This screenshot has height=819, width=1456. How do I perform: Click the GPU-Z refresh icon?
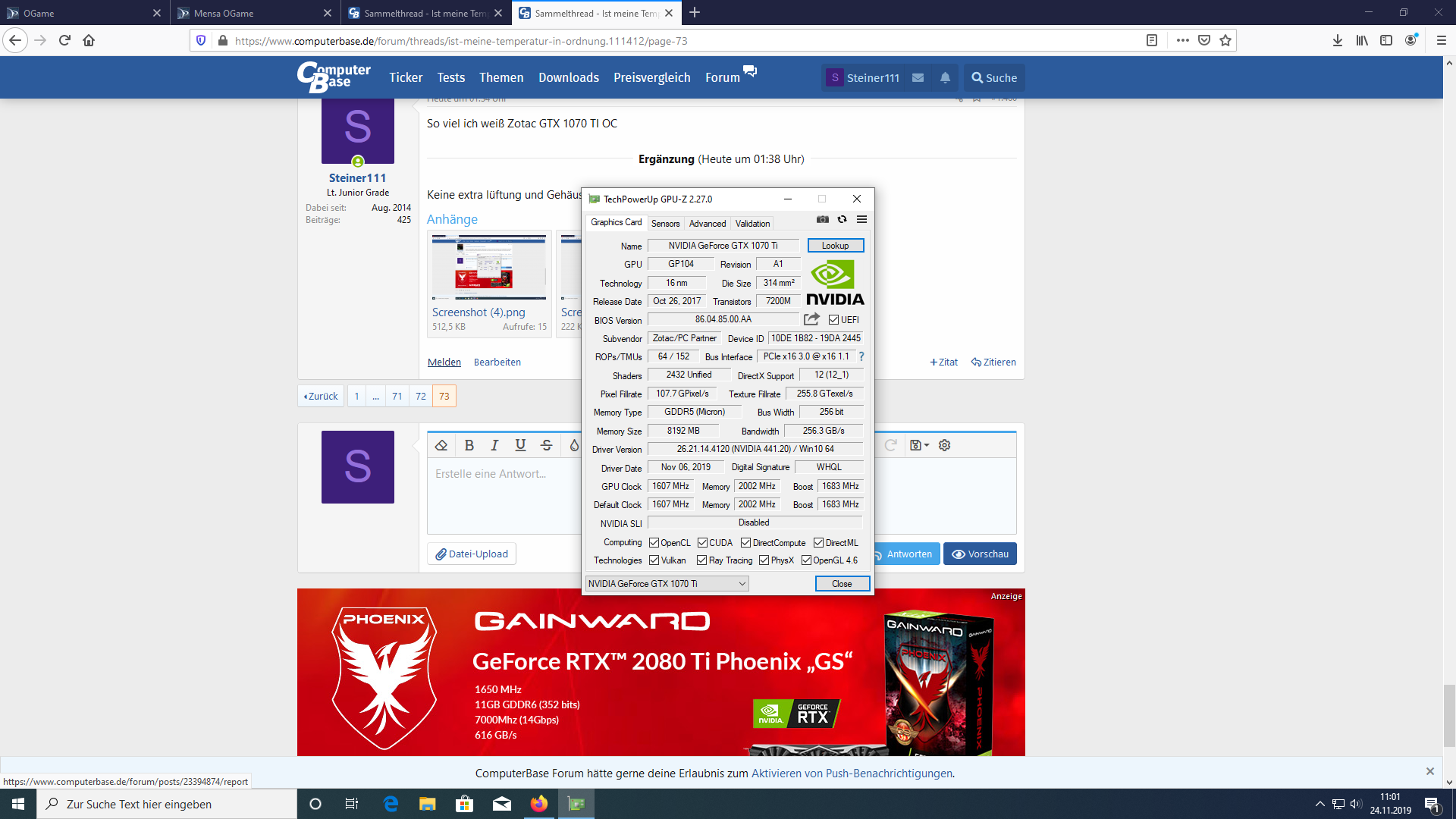click(x=842, y=219)
